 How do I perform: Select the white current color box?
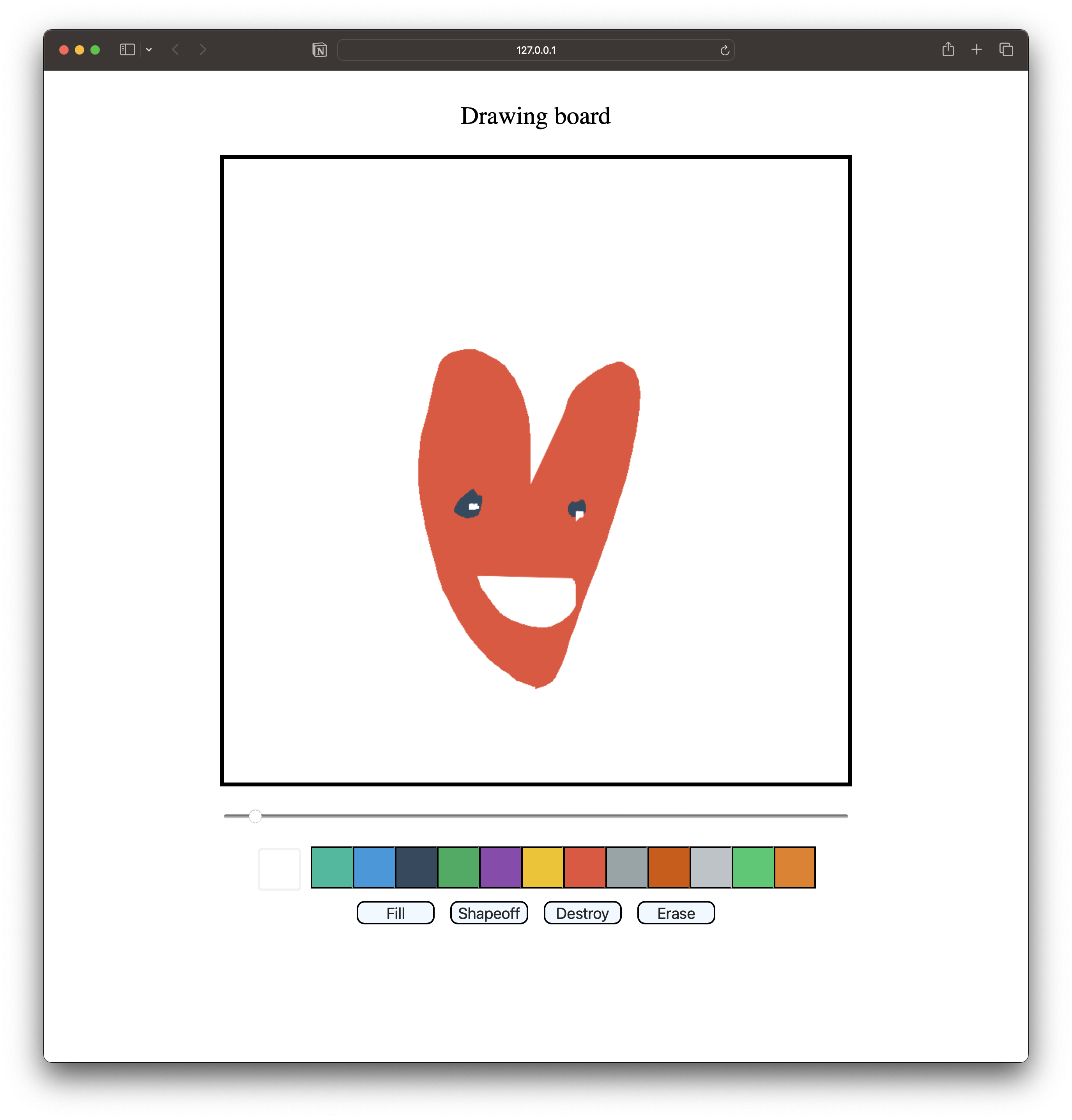coord(279,868)
